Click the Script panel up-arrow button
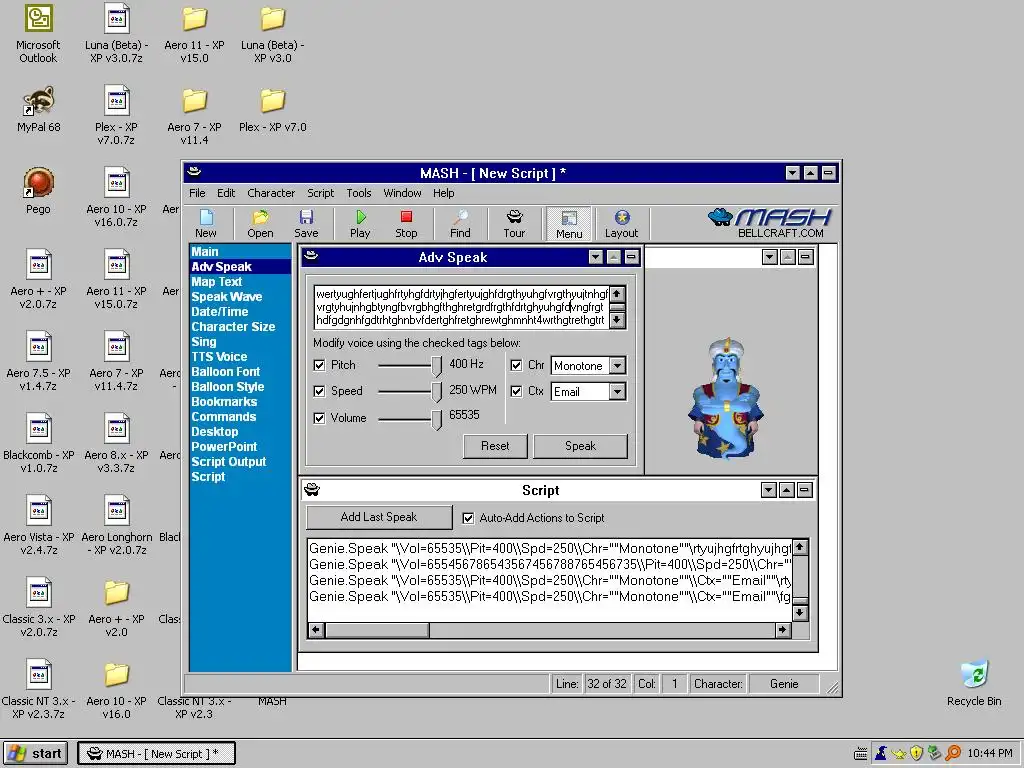 [786, 490]
